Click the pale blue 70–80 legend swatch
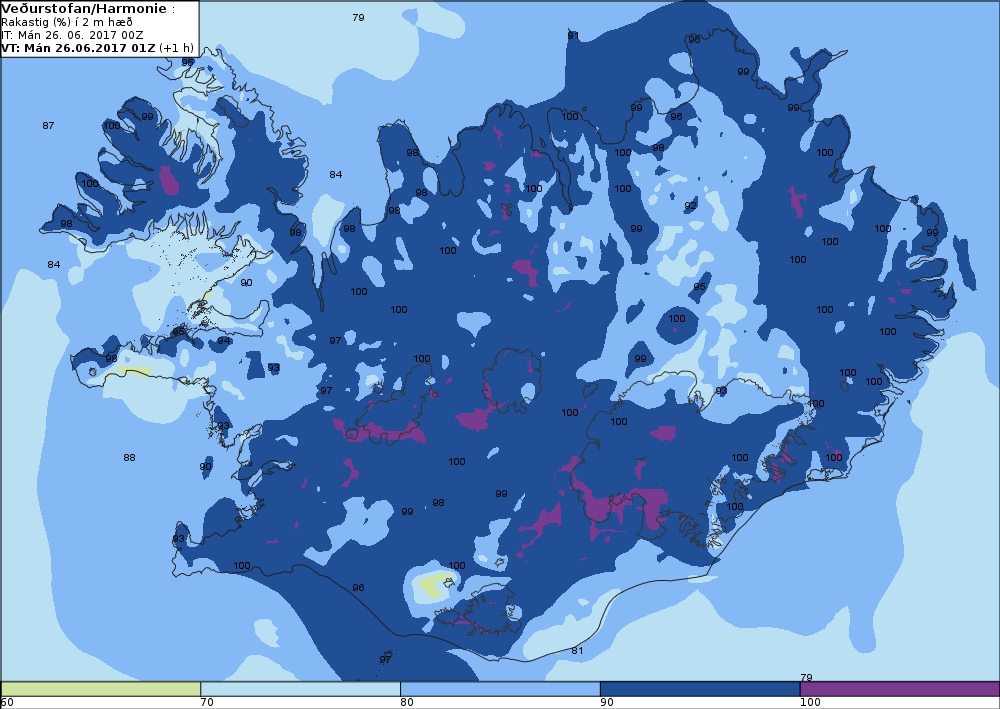This screenshot has width=1000, height=709. [x=300, y=689]
